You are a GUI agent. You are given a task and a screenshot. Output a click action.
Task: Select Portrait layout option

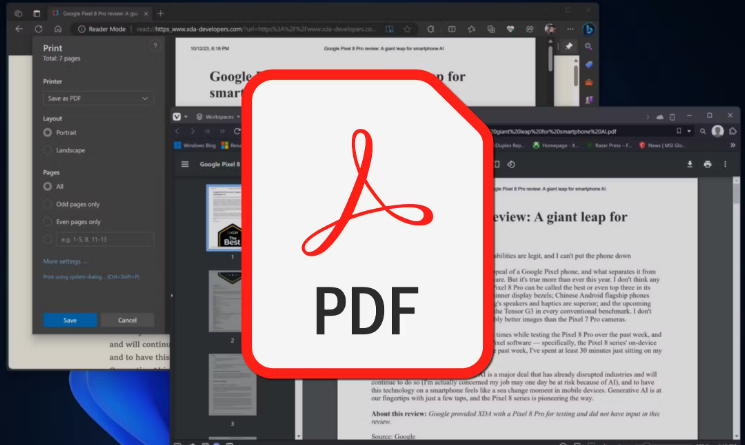(48, 133)
